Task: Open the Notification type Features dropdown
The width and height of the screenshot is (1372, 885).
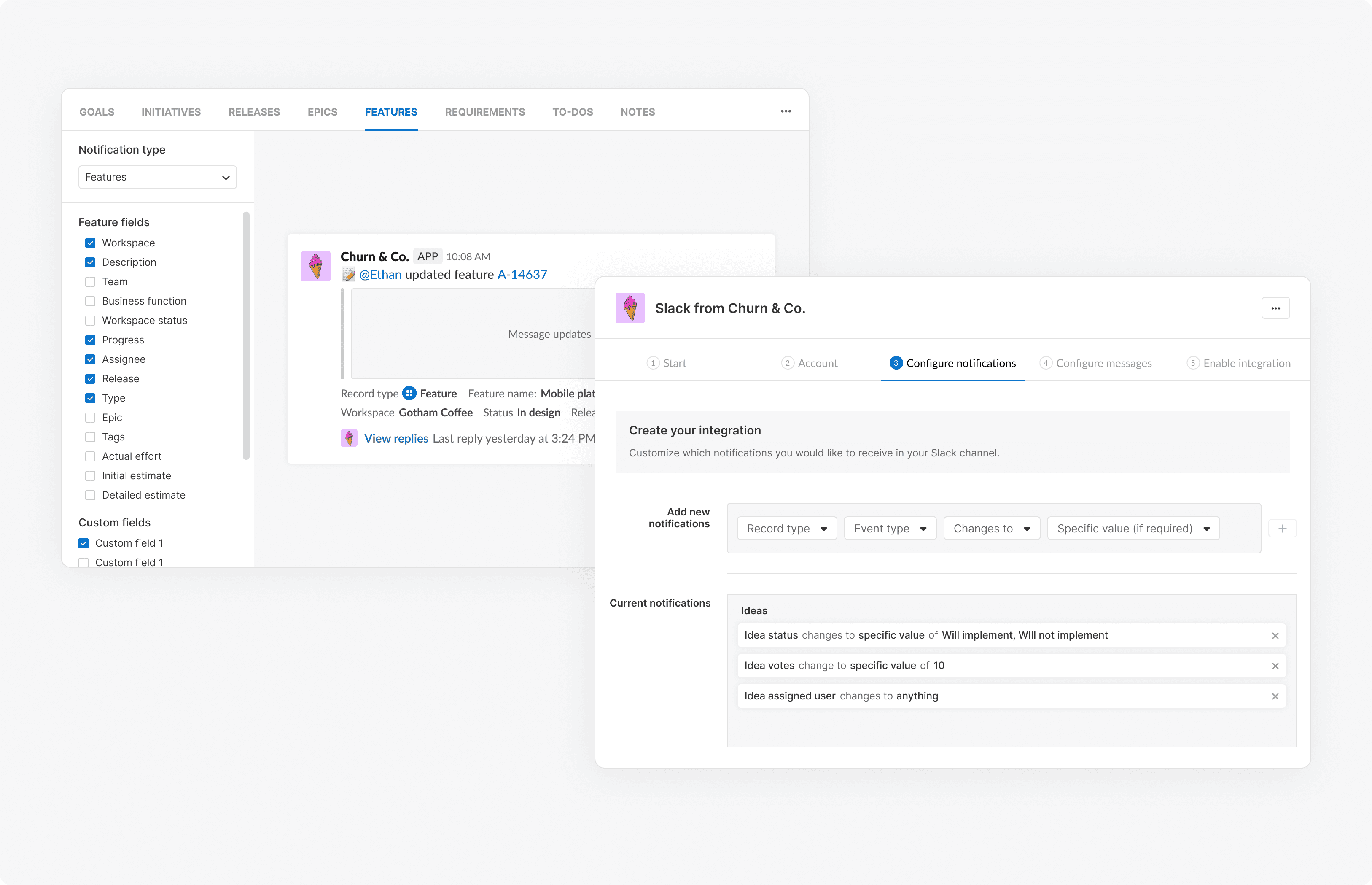Action: coord(157,177)
